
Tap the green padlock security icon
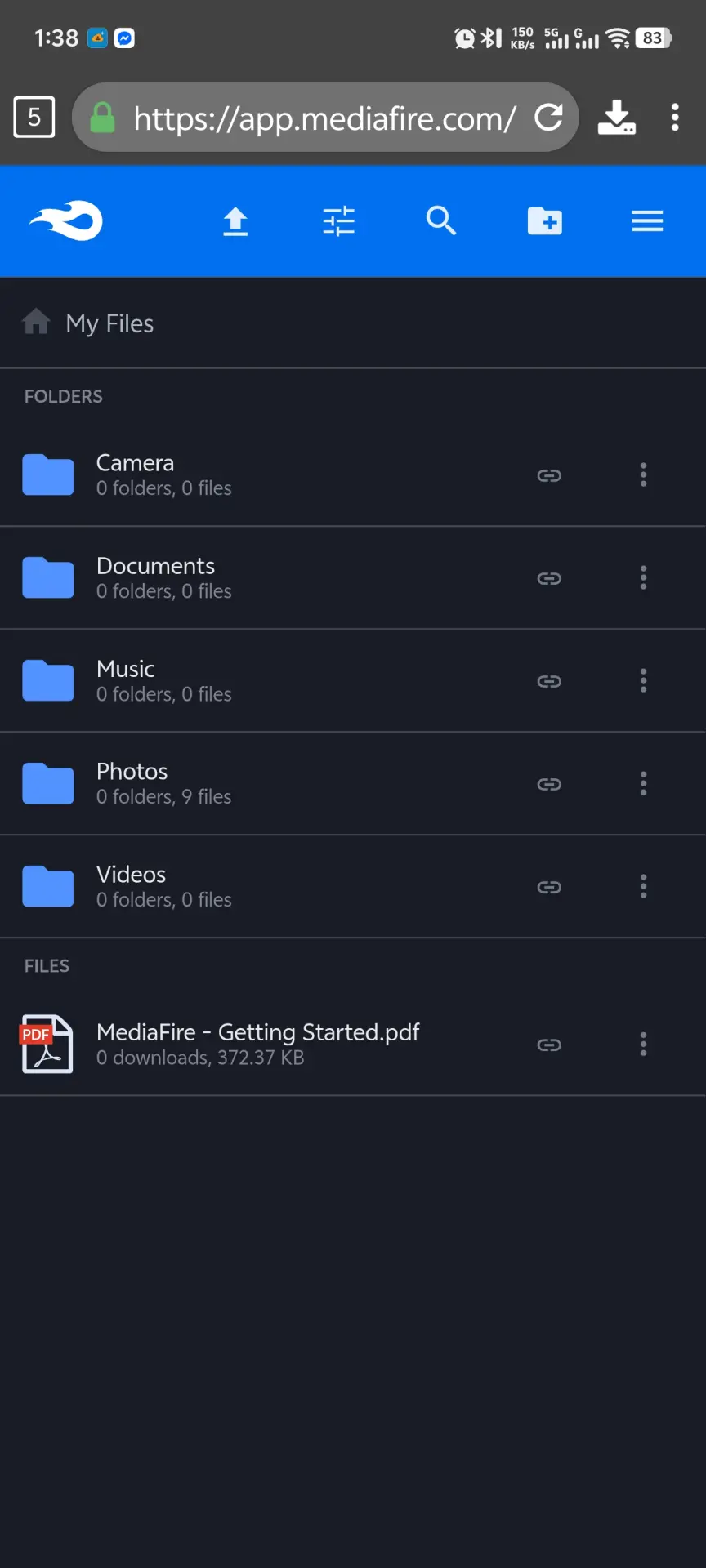click(x=102, y=118)
